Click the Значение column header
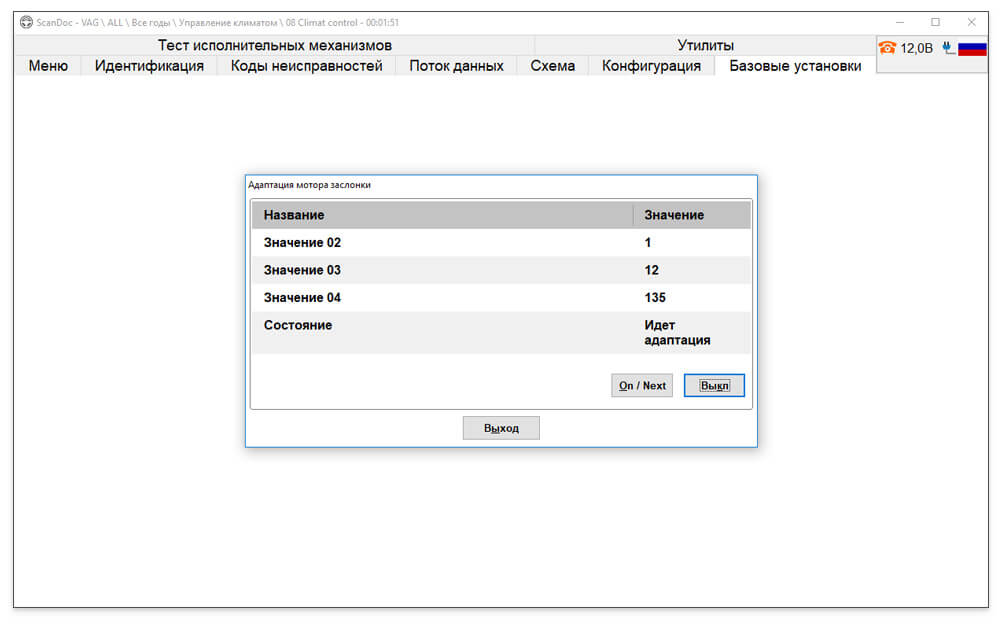 691,215
